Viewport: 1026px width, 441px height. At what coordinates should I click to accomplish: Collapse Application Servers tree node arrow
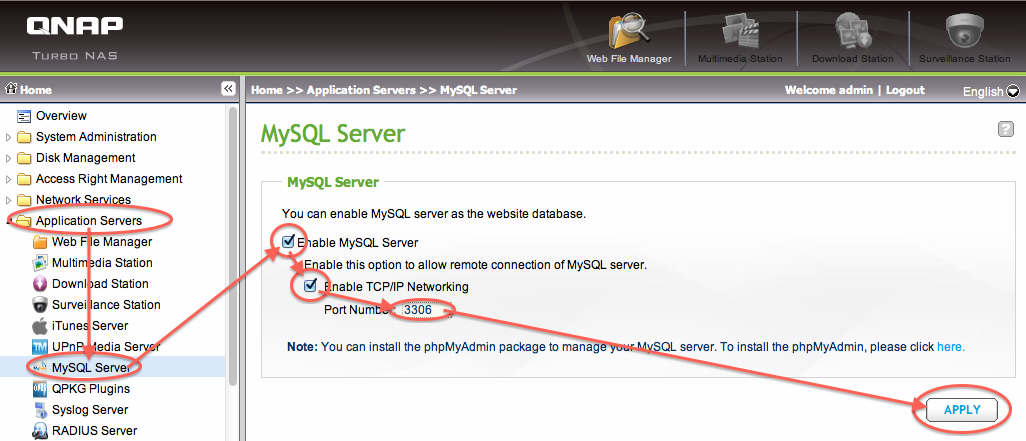tap(8, 221)
